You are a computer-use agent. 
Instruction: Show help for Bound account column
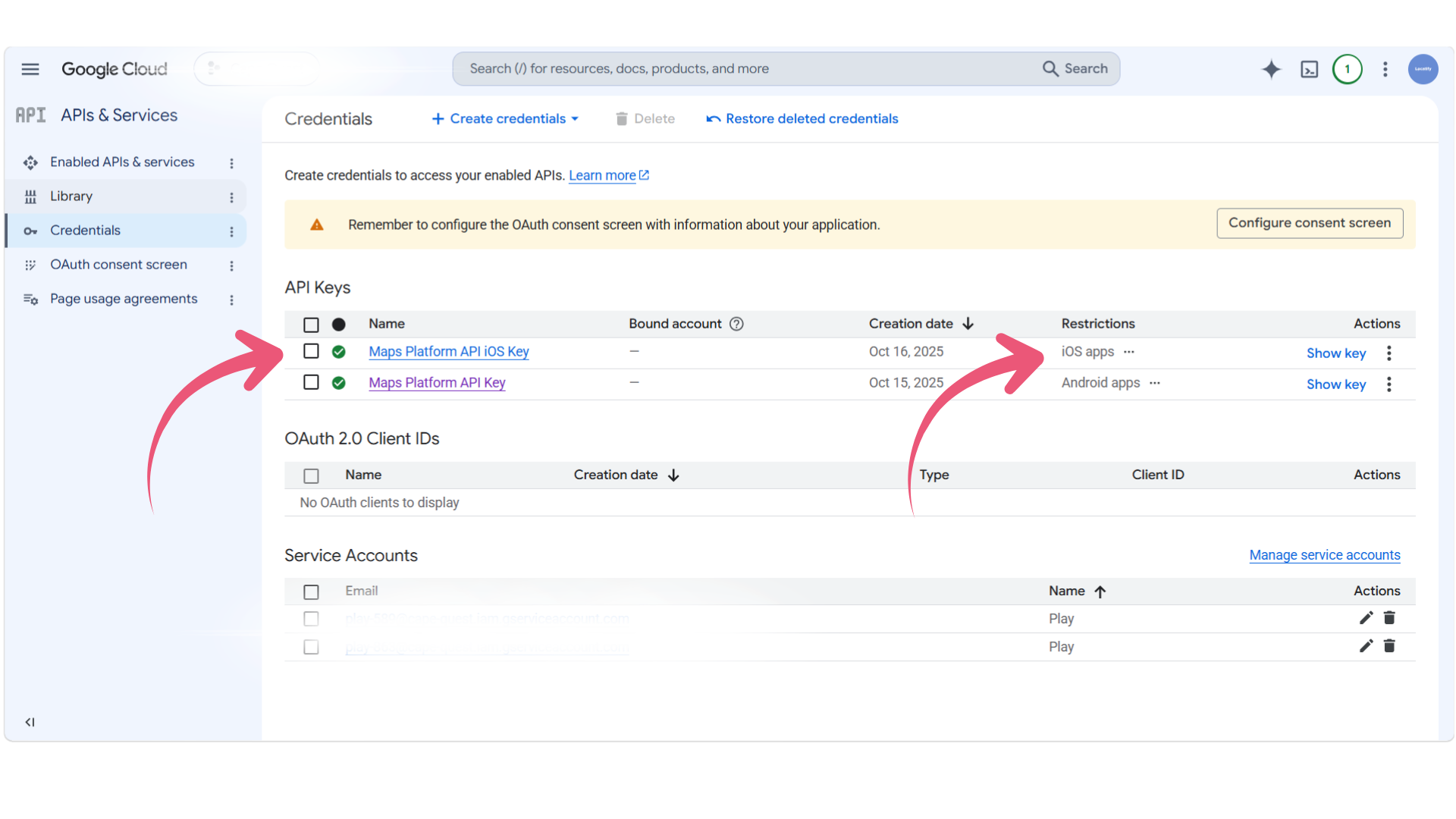click(x=736, y=324)
